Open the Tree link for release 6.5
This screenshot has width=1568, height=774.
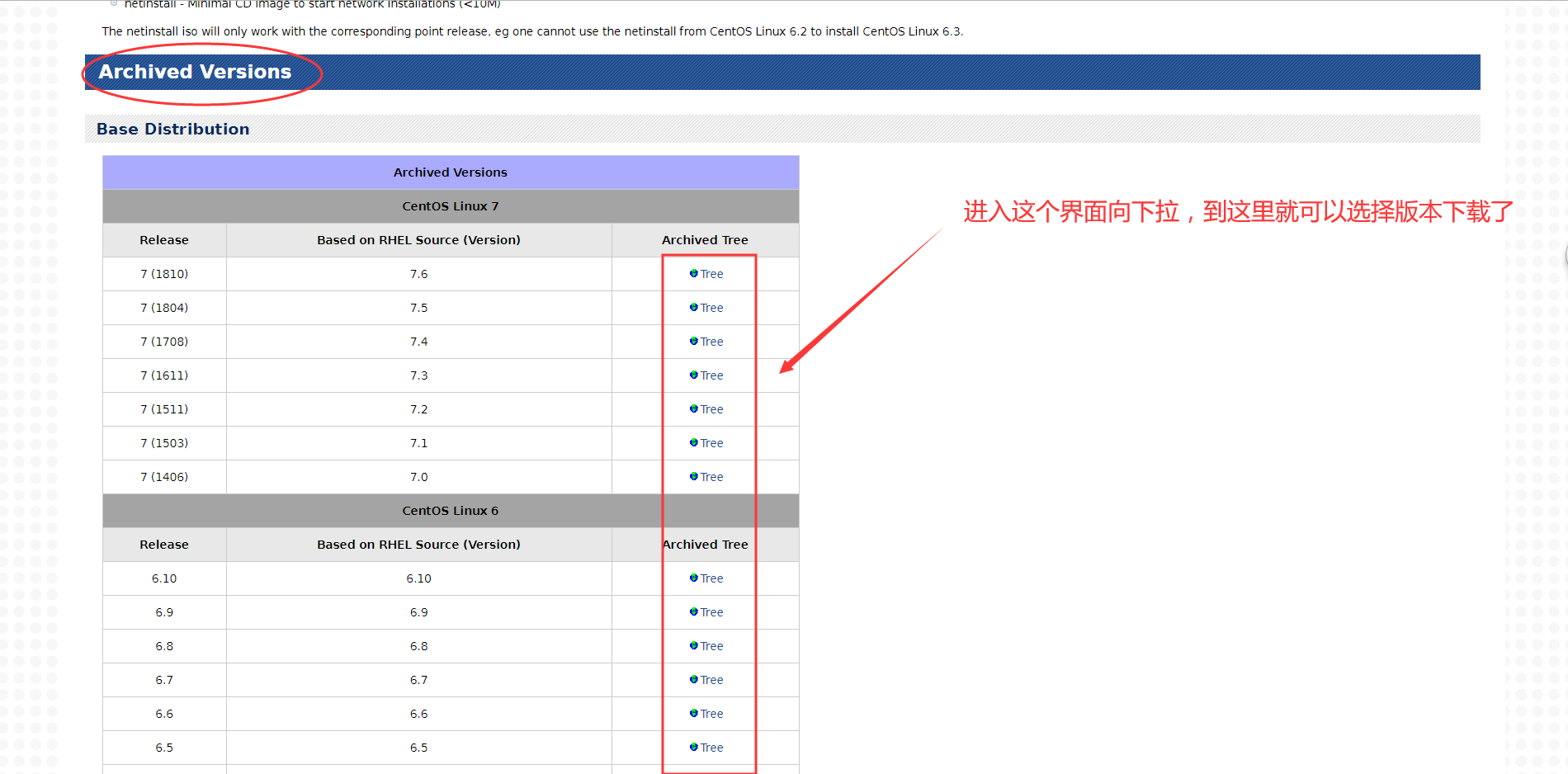711,748
